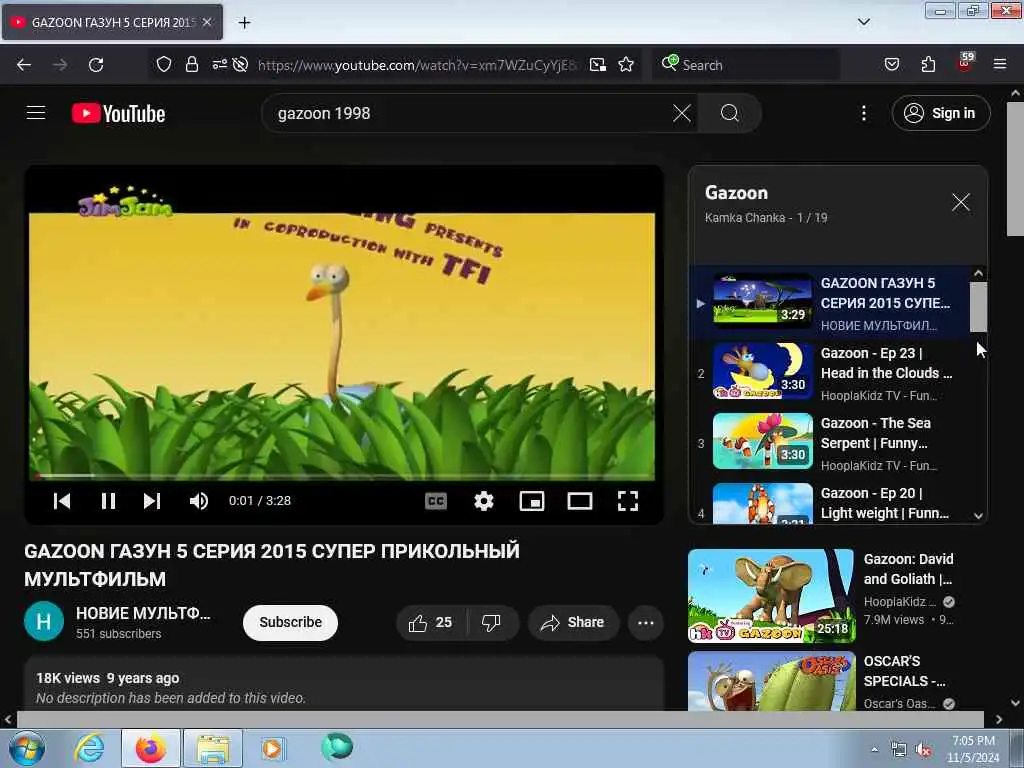Click the autoplay blocked icon in address bar
Screen dimensions: 1024x768
[240, 65]
